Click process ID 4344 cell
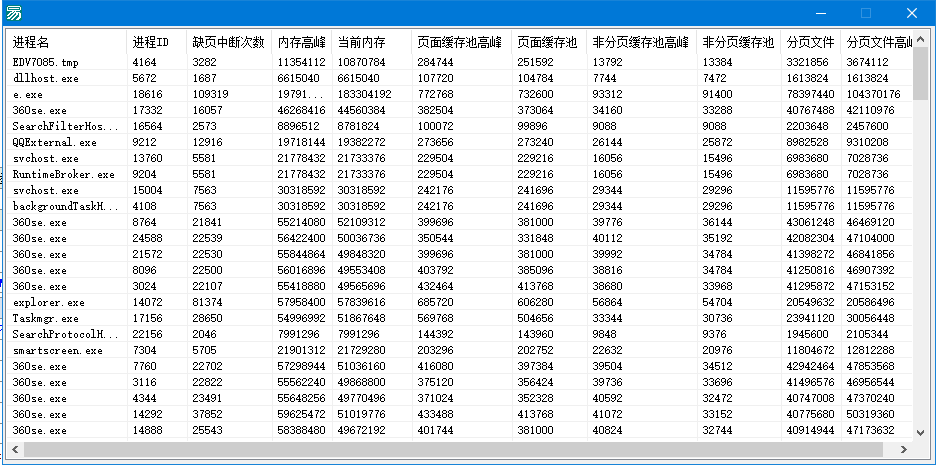The width and height of the screenshot is (938, 467). tap(144, 398)
